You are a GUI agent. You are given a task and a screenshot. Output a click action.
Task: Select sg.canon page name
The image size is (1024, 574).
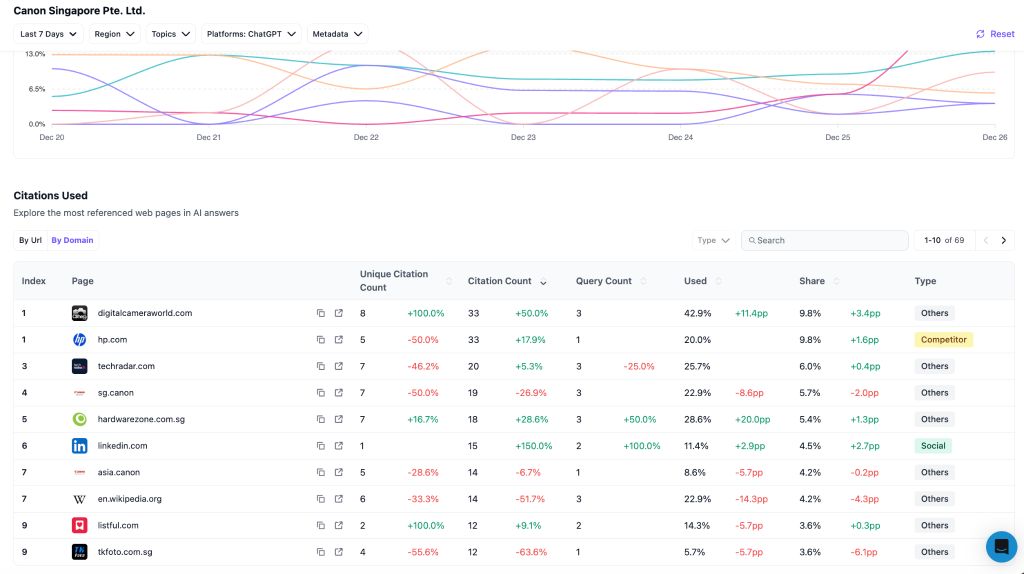(x=116, y=392)
